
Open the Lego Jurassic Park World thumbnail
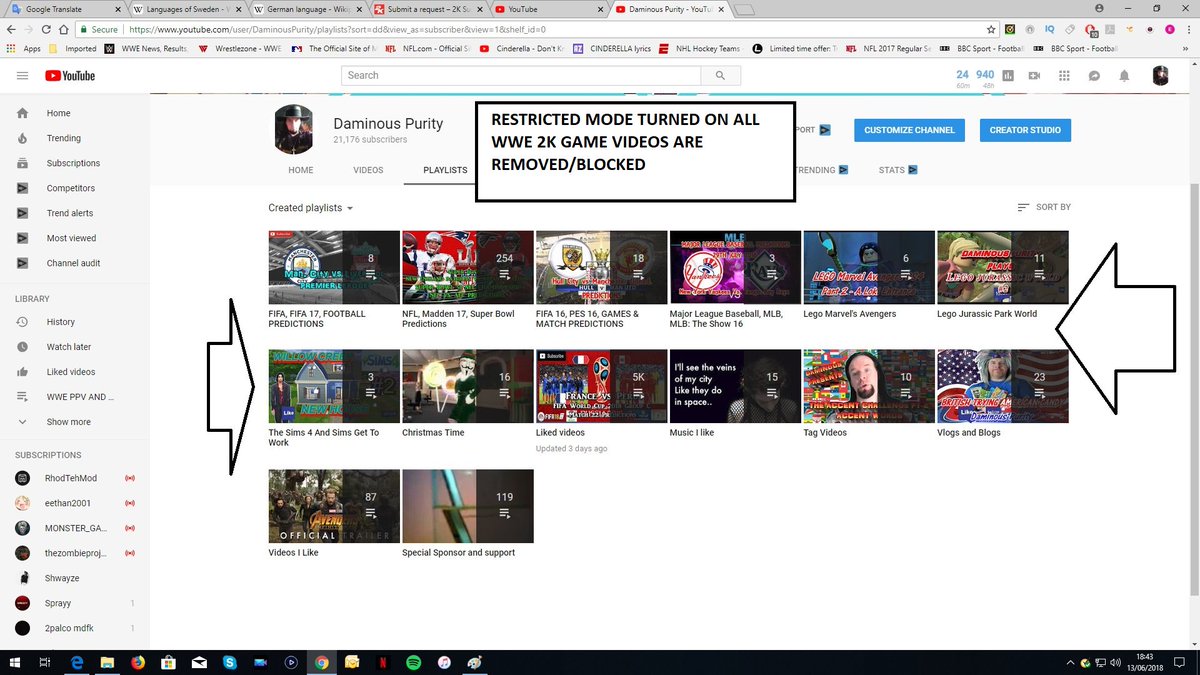(x=1002, y=267)
